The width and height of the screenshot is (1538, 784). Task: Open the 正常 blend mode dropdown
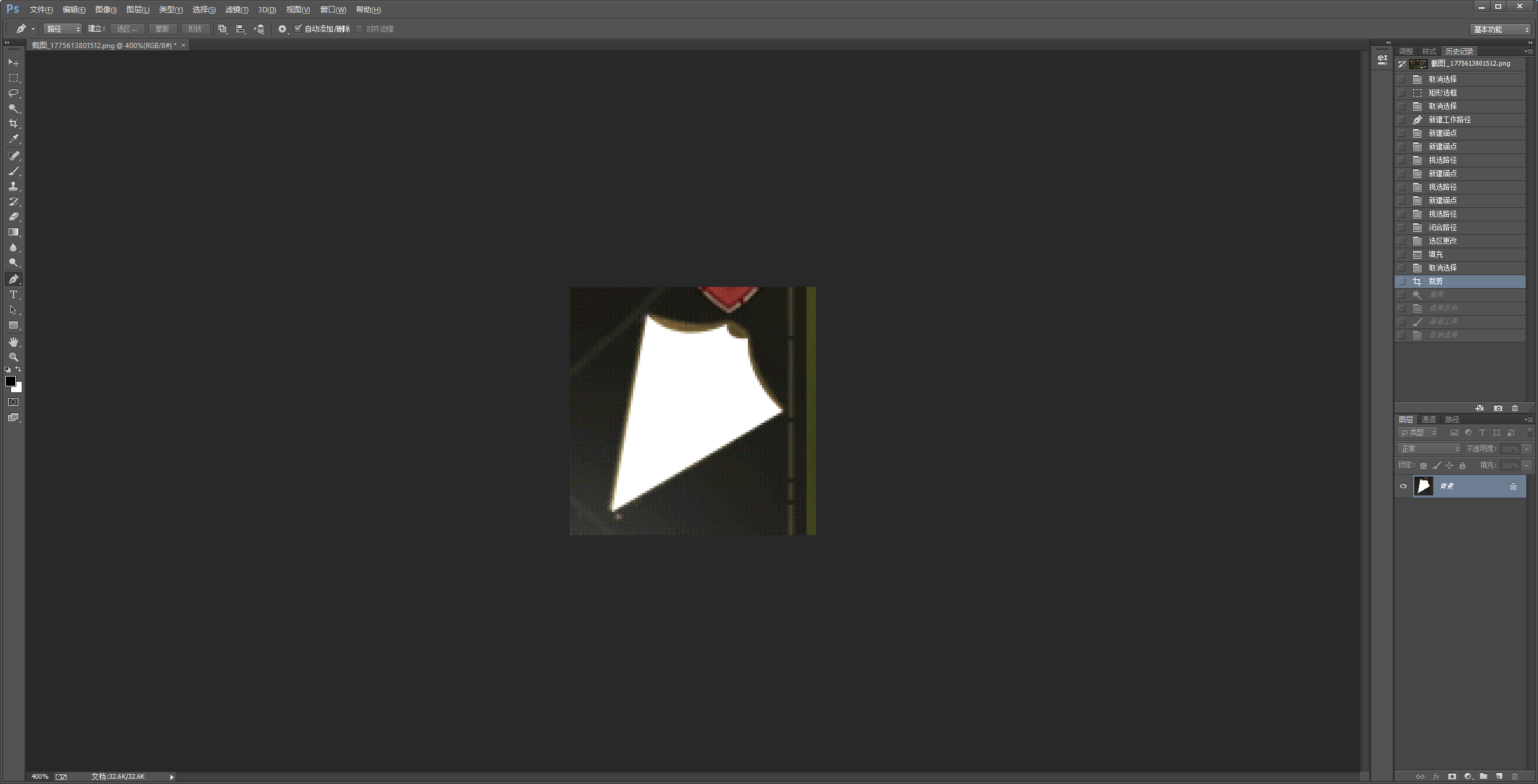tap(1430, 449)
